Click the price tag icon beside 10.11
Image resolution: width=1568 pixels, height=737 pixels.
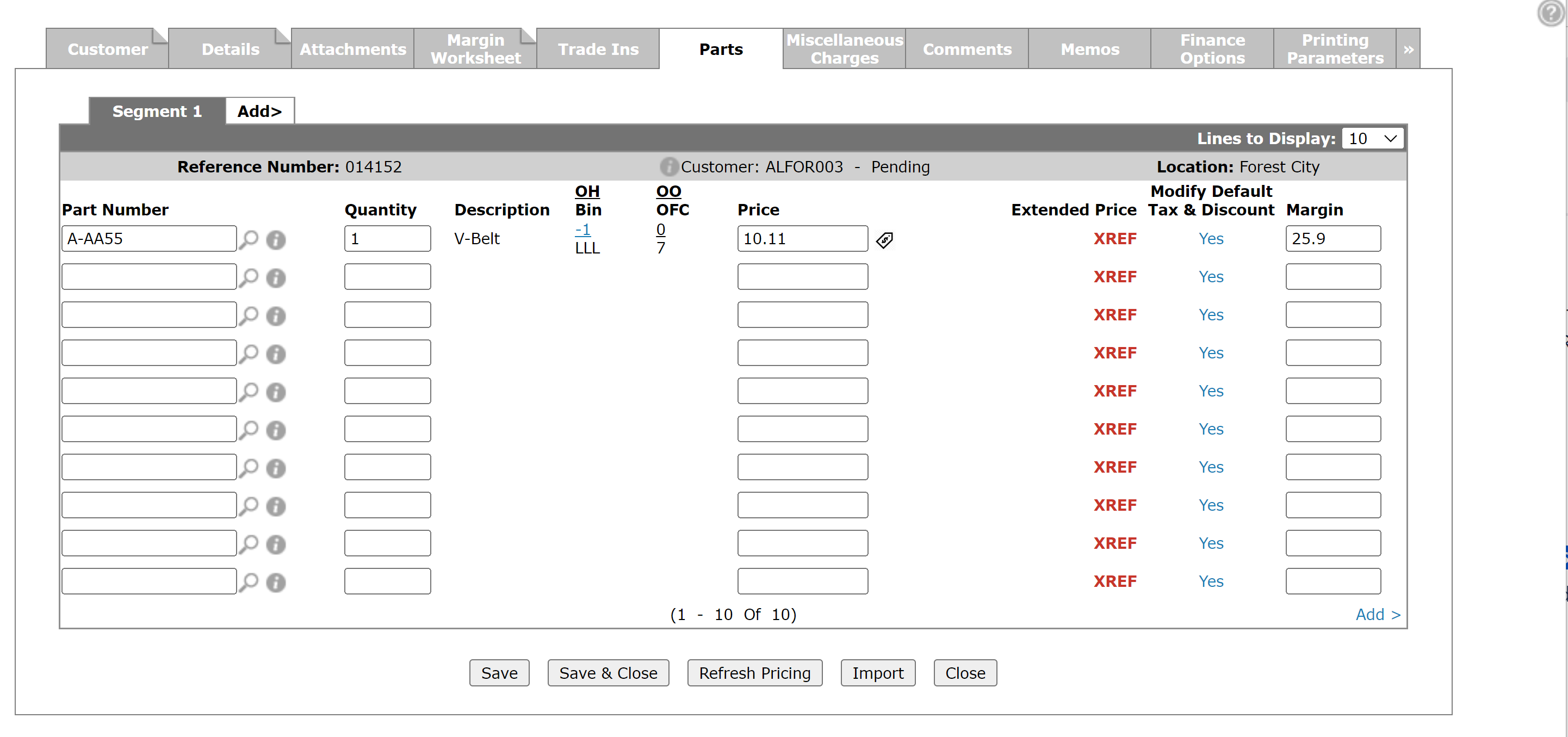(884, 240)
